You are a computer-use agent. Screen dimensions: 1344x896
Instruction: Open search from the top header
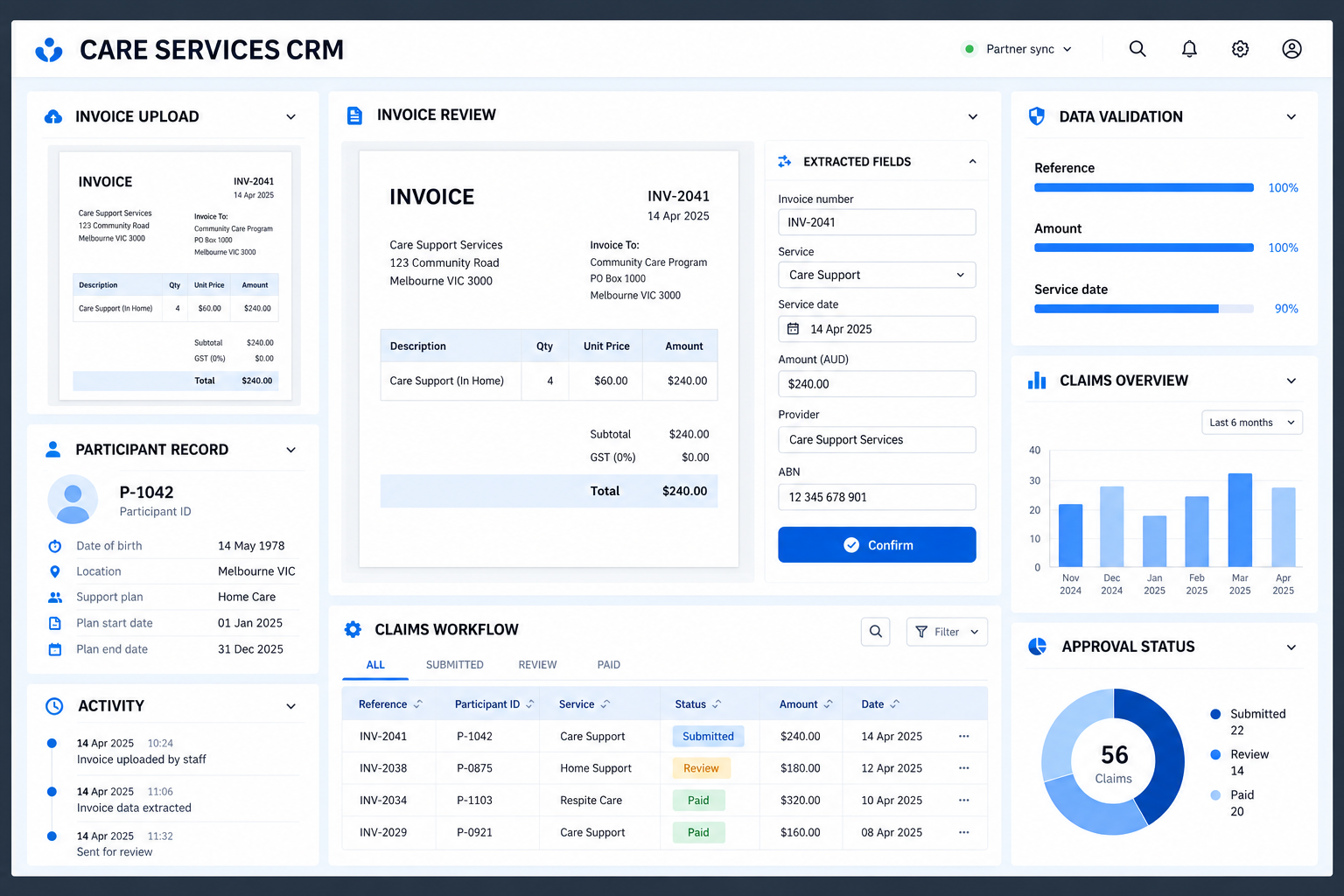1137,49
